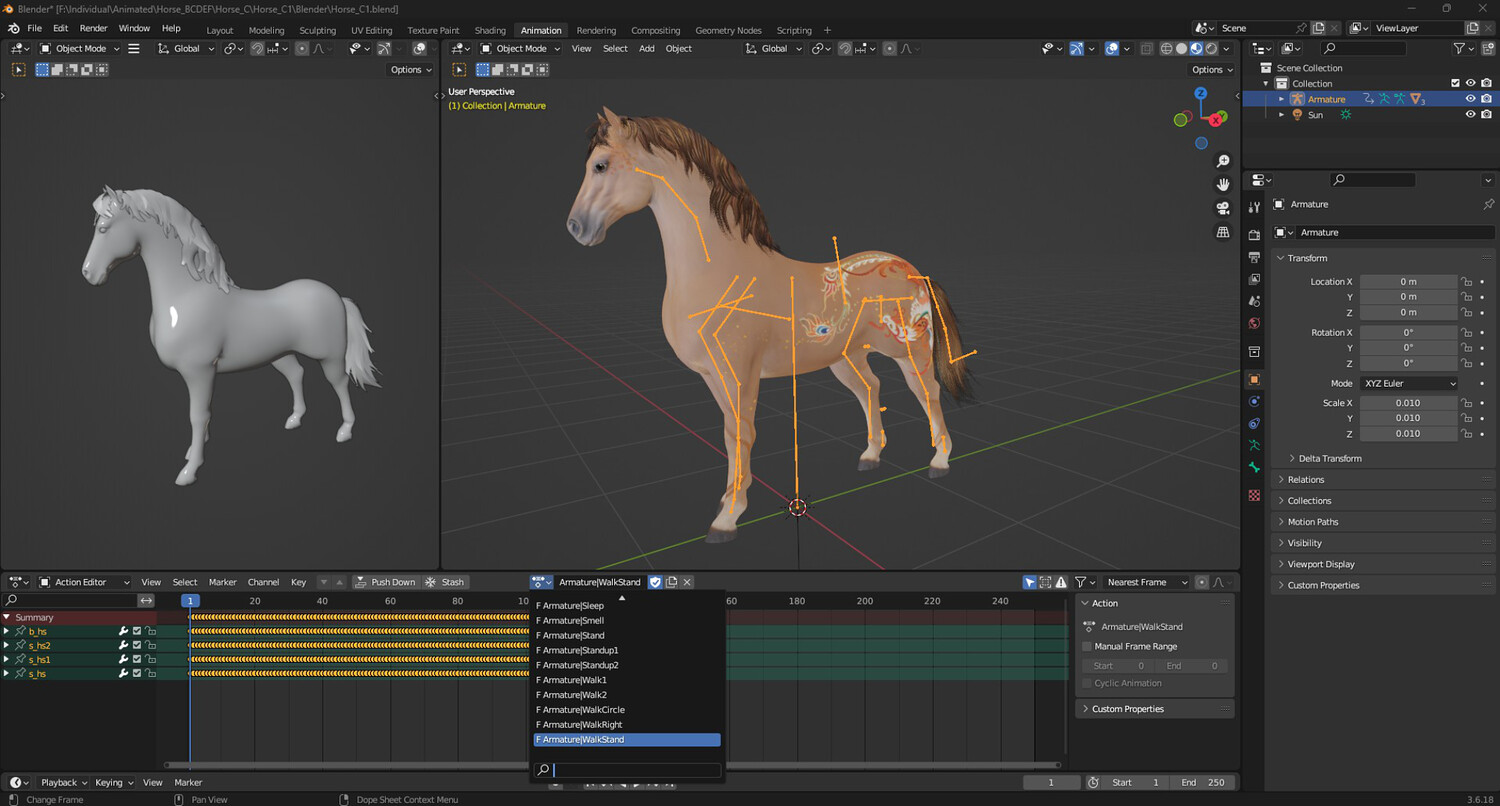Switch to orthographic grid view icon

click(1222, 232)
